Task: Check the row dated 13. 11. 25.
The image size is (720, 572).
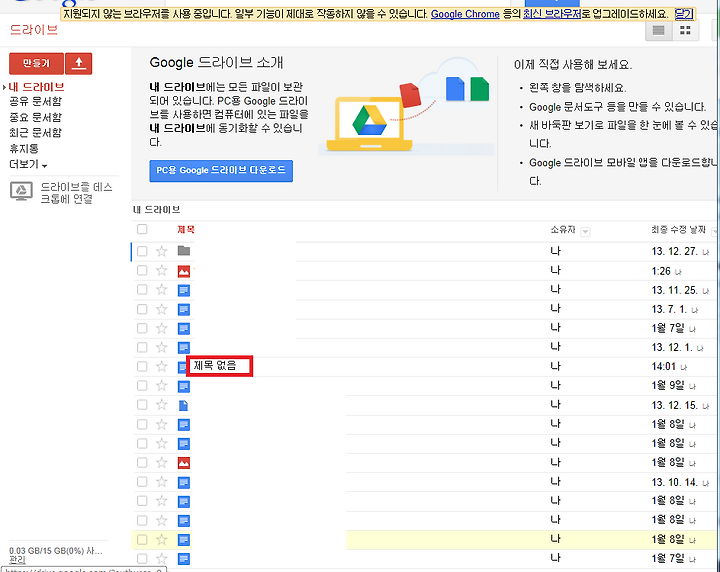Action: [142, 290]
